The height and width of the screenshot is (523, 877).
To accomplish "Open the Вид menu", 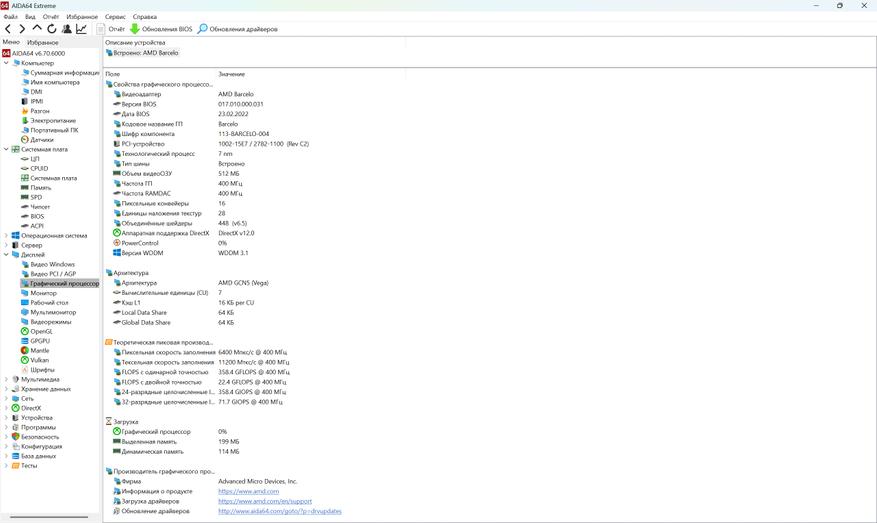I will coord(30,17).
